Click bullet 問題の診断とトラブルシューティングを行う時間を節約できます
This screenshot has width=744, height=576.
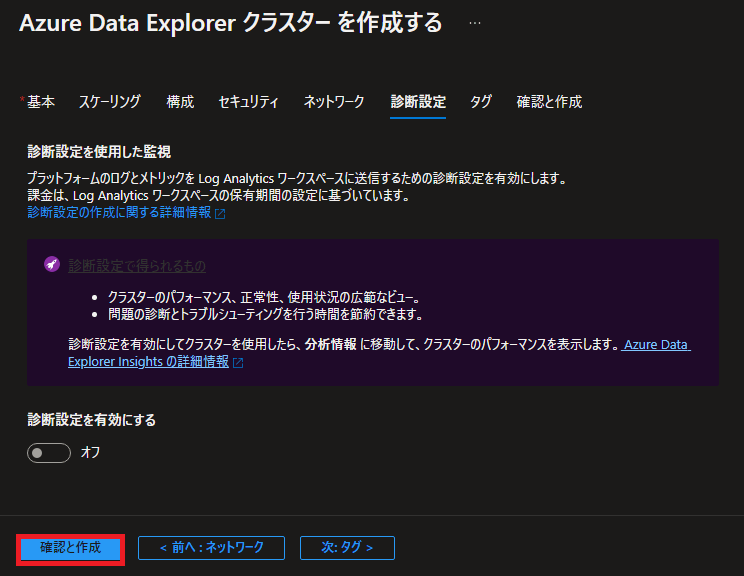click(265, 314)
